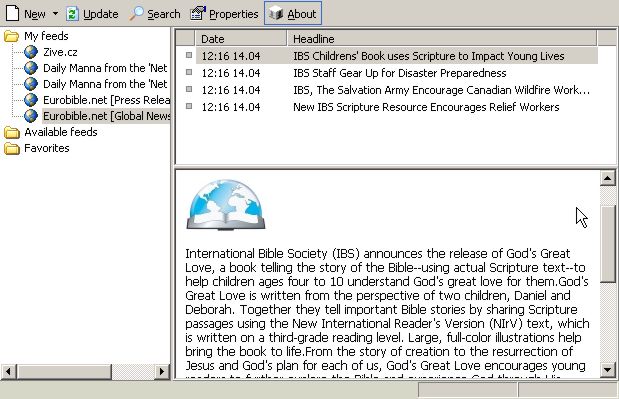619x399 pixels.
Task: Click the article's globe and book image
Action: tap(226, 205)
